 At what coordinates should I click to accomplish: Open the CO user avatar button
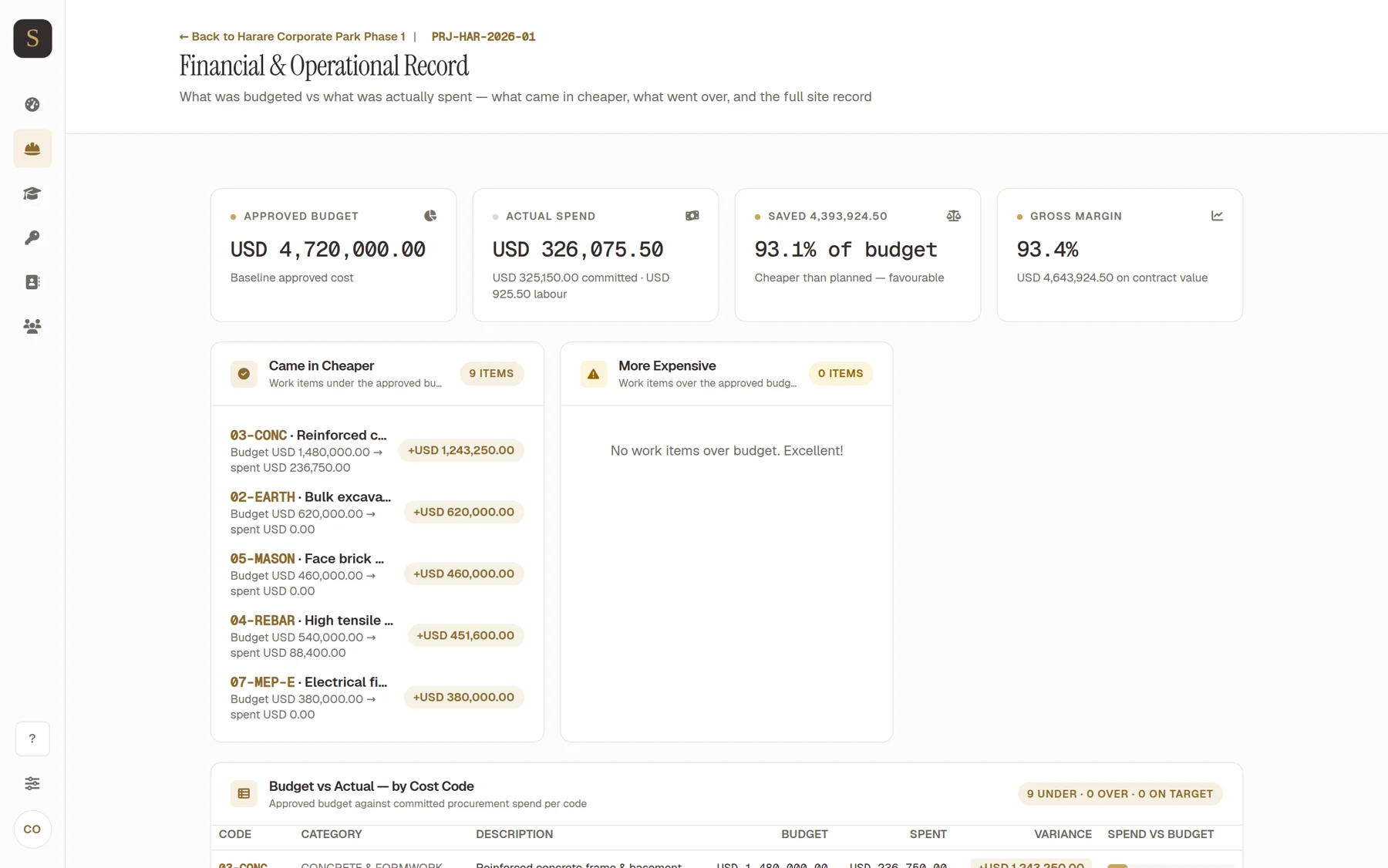pyautogui.click(x=32, y=829)
